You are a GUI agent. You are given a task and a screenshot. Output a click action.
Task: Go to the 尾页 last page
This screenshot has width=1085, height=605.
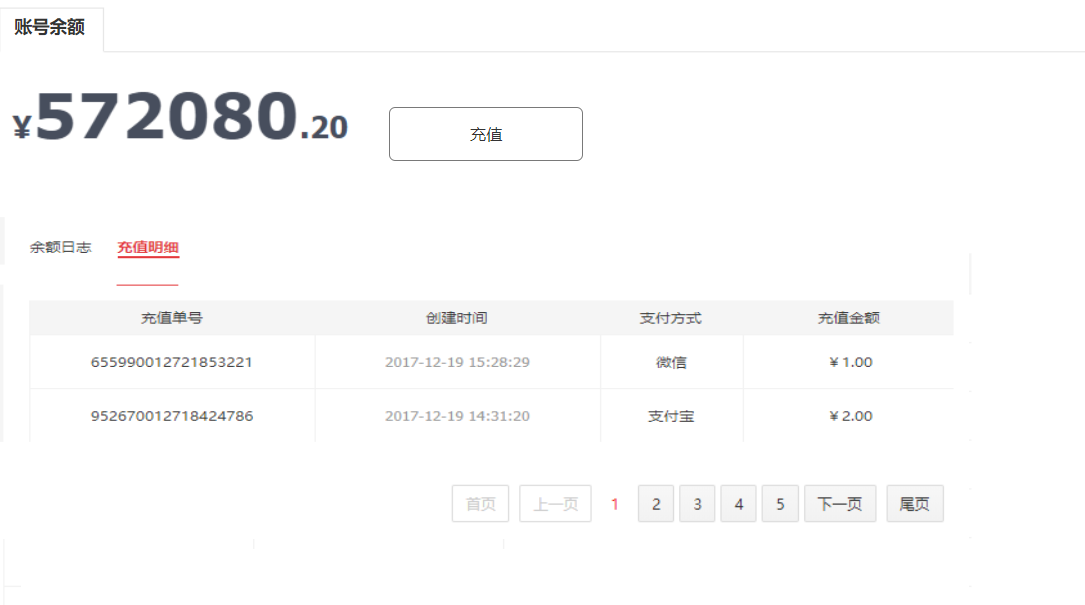click(915, 503)
